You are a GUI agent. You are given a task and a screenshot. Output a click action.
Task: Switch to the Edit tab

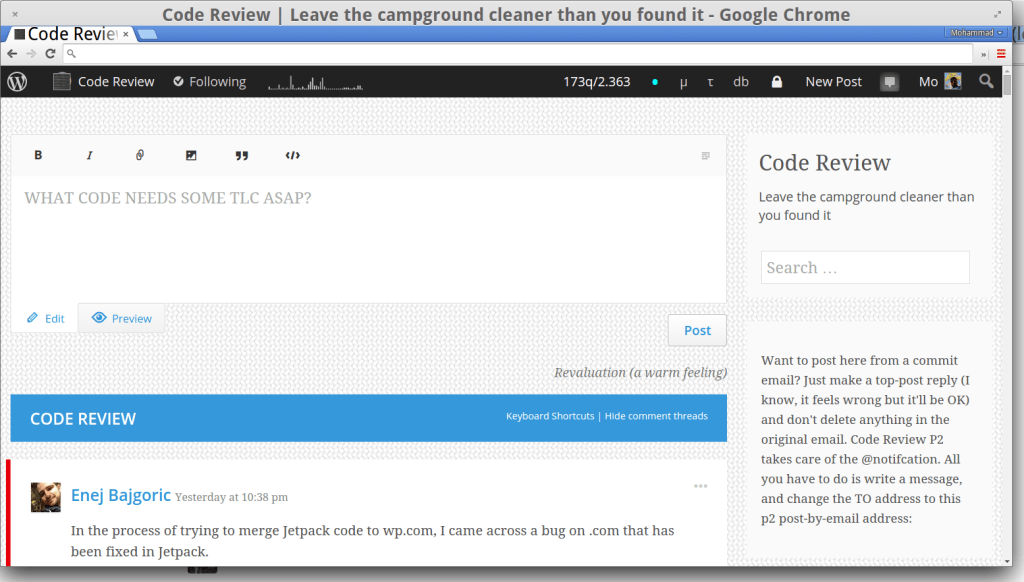point(46,318)
